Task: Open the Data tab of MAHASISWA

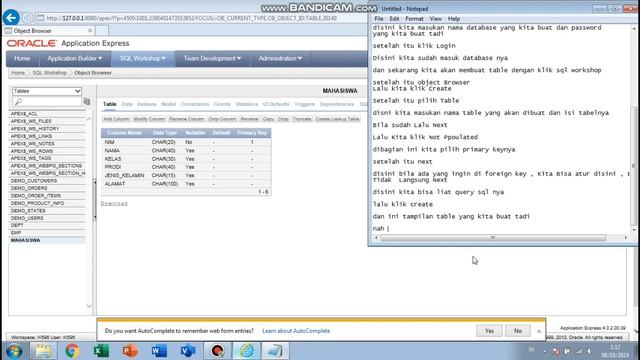Action: point(127,104)
